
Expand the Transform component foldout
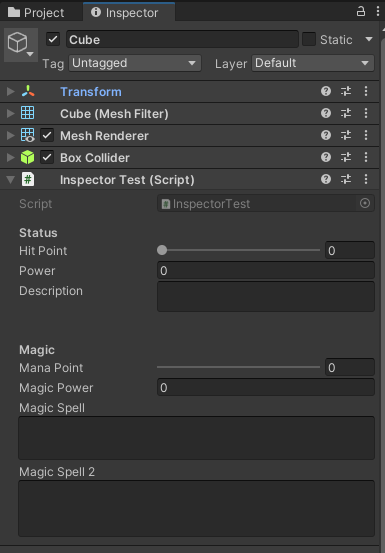(11, 92)
